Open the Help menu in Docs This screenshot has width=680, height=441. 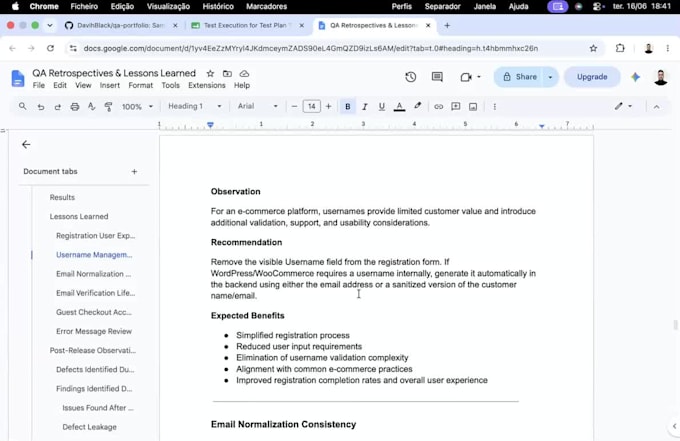(x=242, y=85)
